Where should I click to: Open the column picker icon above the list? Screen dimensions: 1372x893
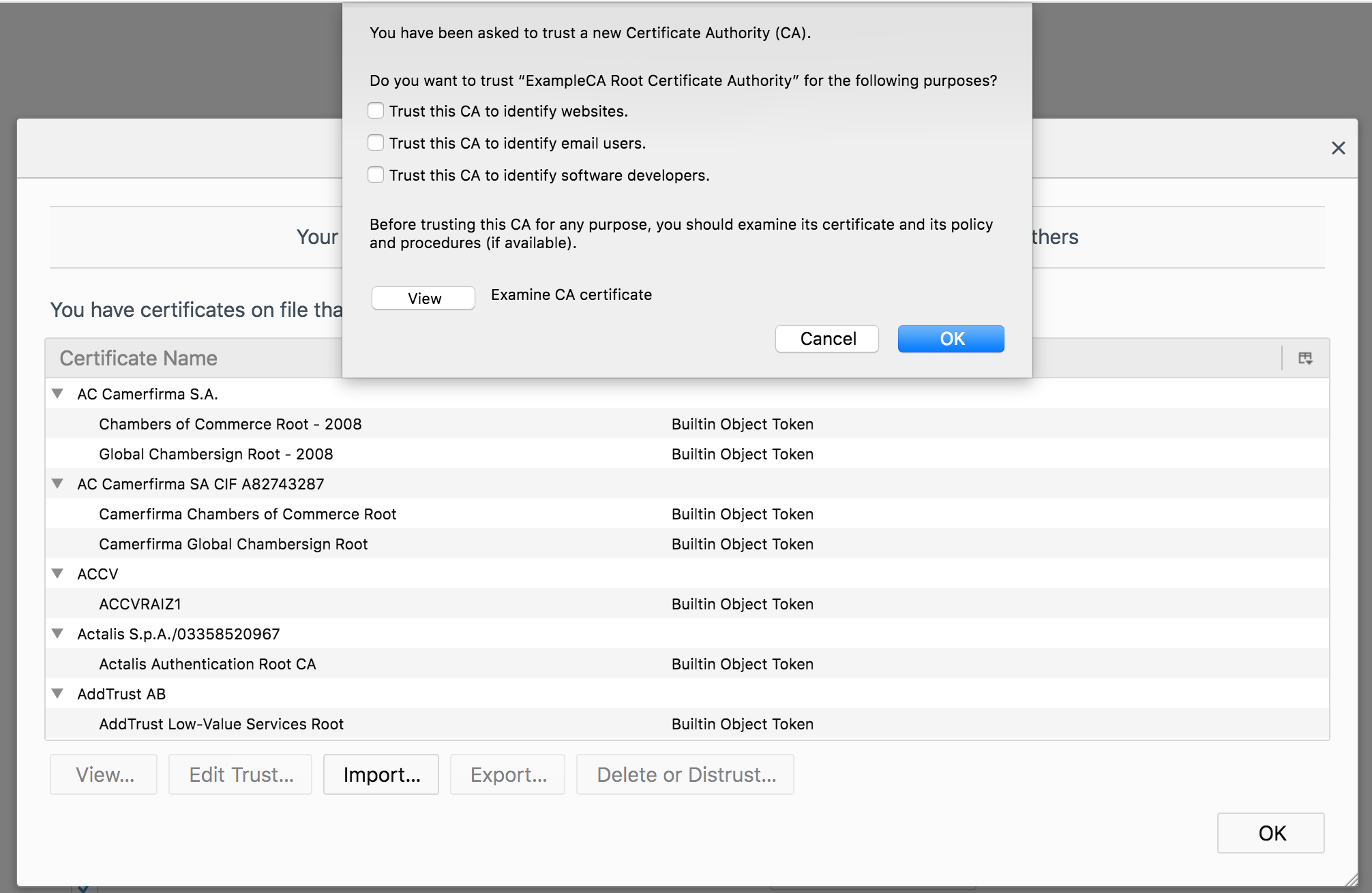(x=1306, y=357)
